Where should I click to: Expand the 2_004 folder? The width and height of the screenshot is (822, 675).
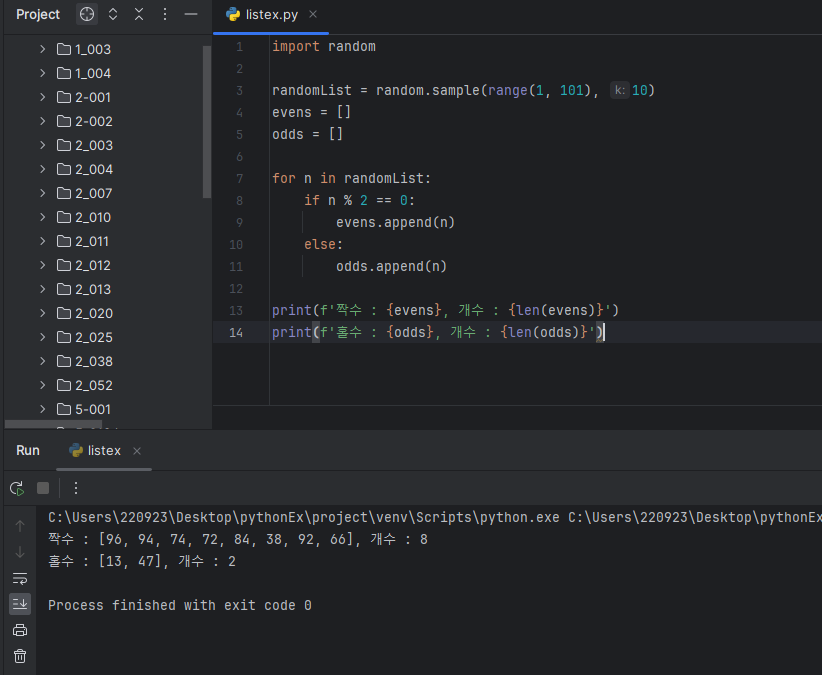click(x=42, y=169)
